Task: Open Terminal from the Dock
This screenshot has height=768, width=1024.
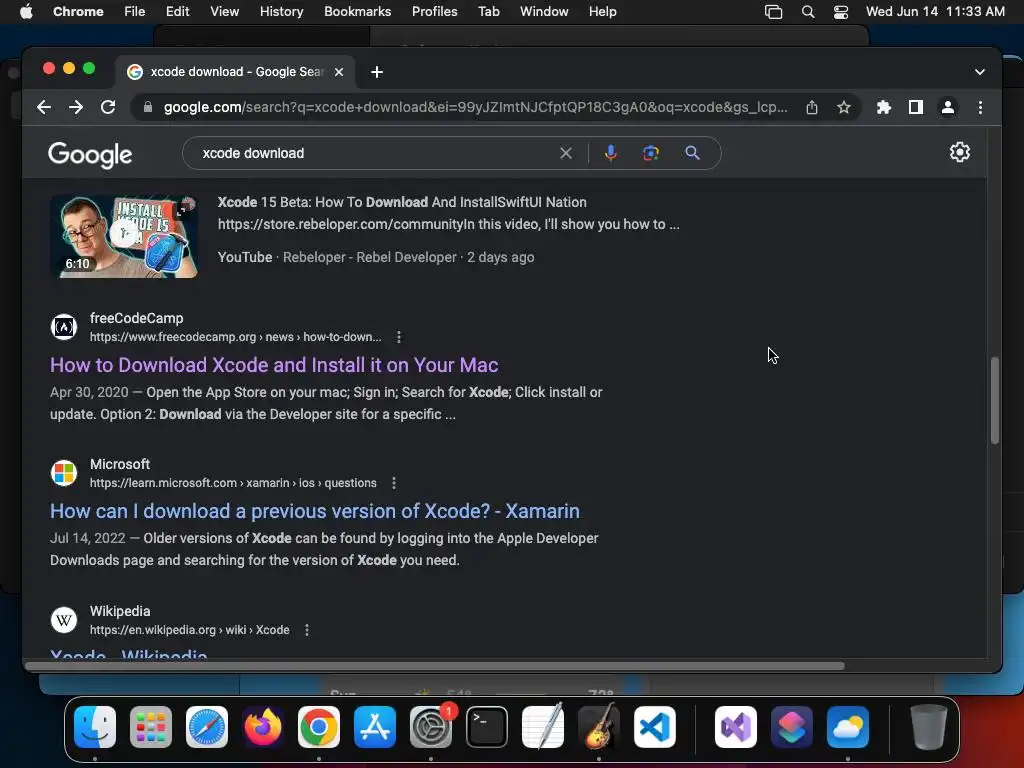Action: (x=487, y=727)
